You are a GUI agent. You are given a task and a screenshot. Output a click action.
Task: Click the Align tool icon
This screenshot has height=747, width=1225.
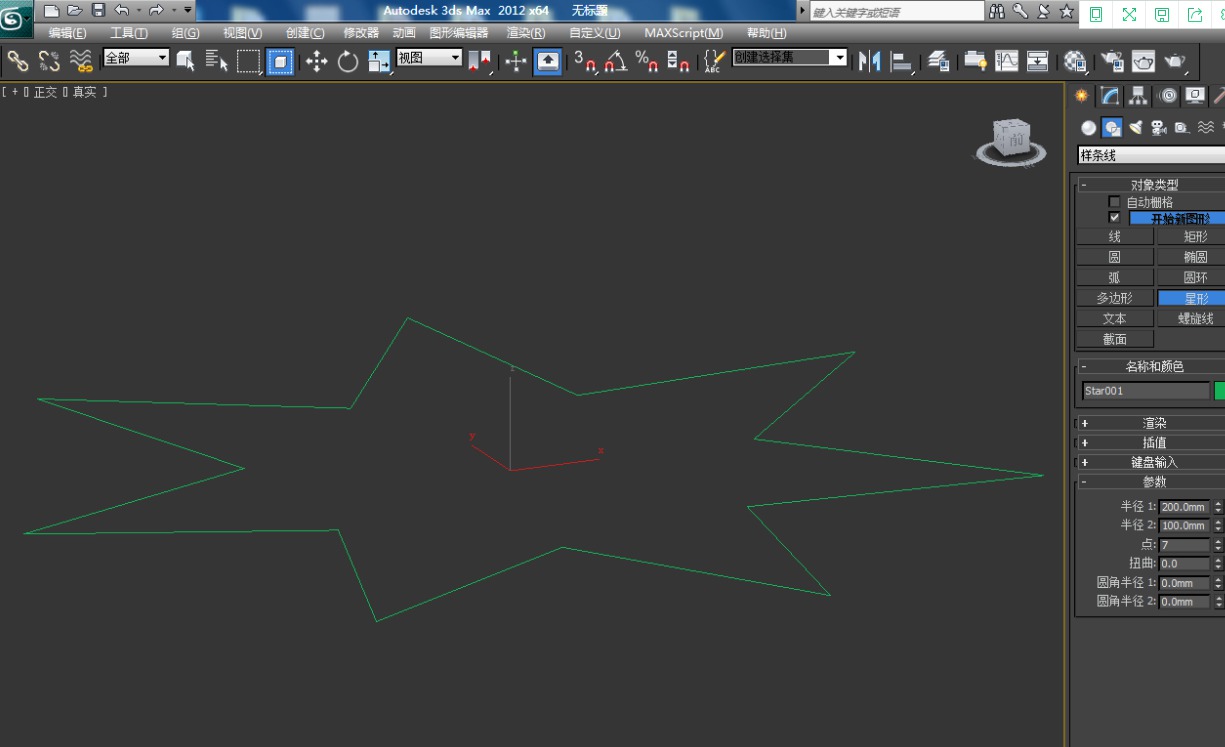click(902, 61)
